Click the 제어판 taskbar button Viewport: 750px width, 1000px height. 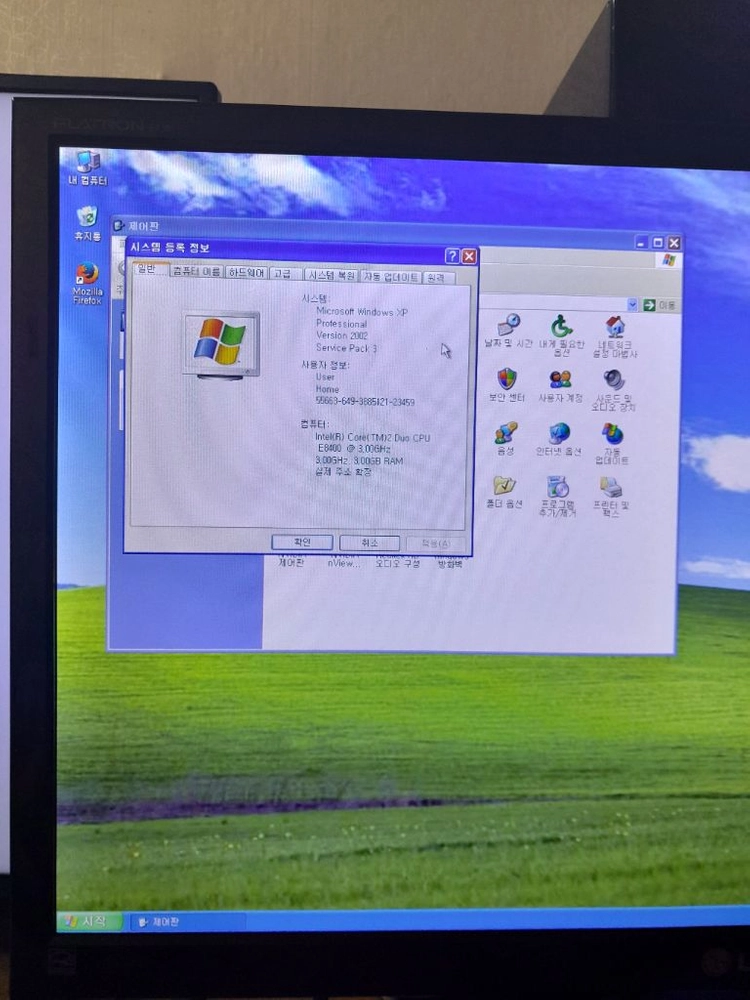point(188,922)
